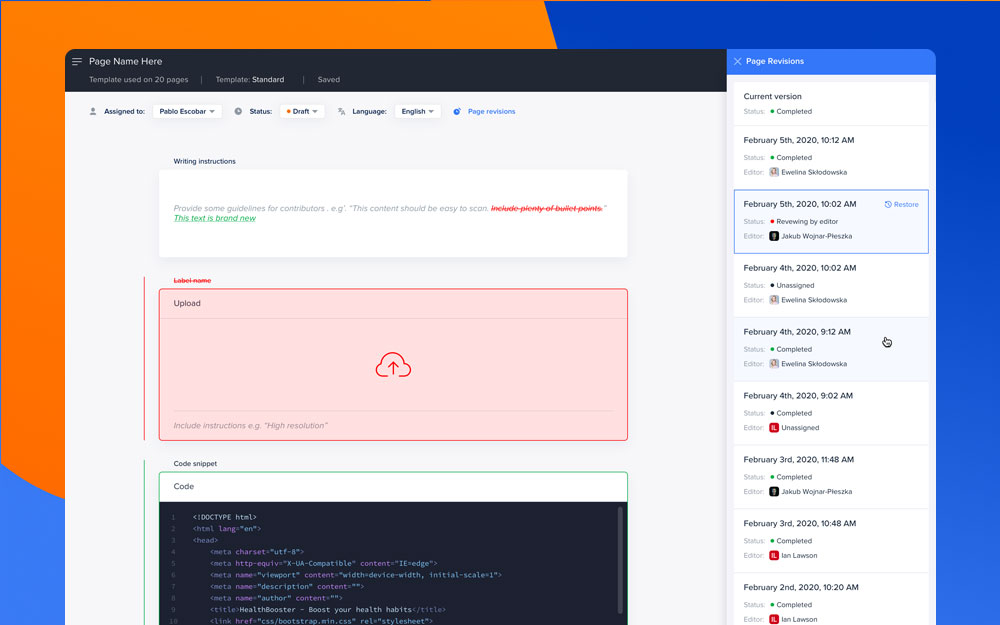This screenshot has height=625, width=1000.
Task: Close the Page Revisions panel
Action: coord(738,62)
